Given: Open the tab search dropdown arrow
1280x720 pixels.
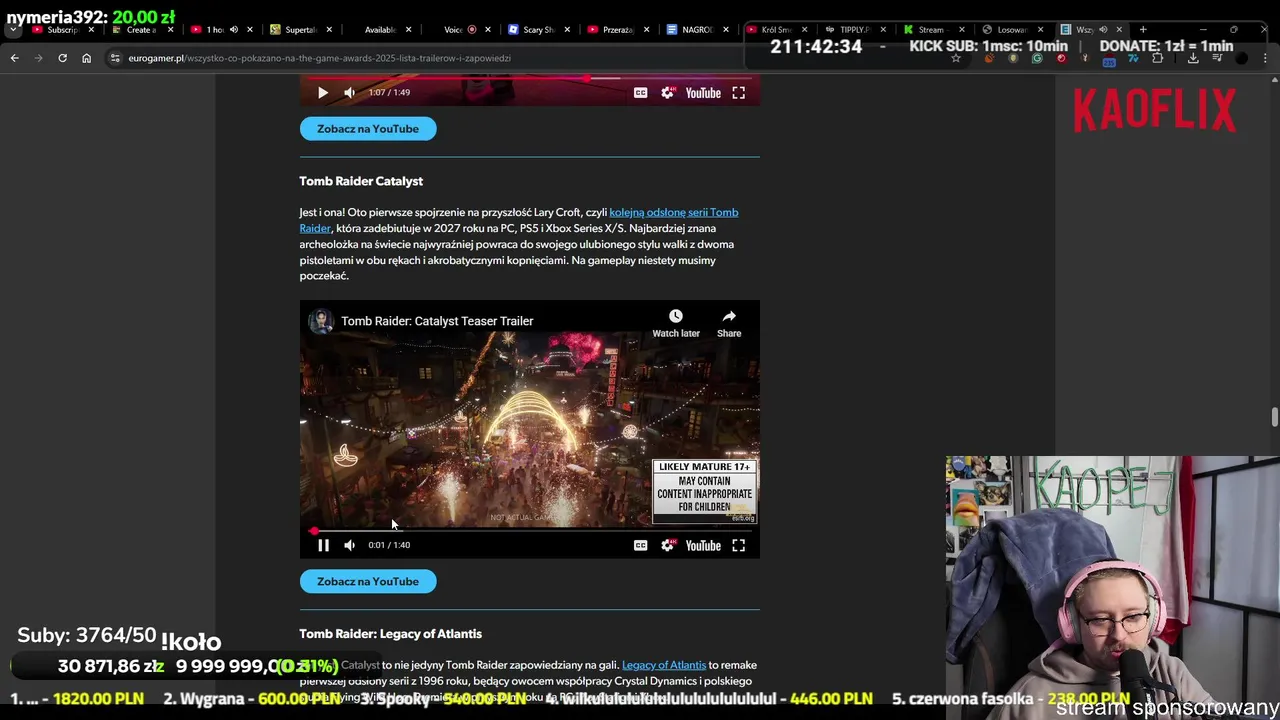Looking at the screenshot, I should [x=13, y=30].
